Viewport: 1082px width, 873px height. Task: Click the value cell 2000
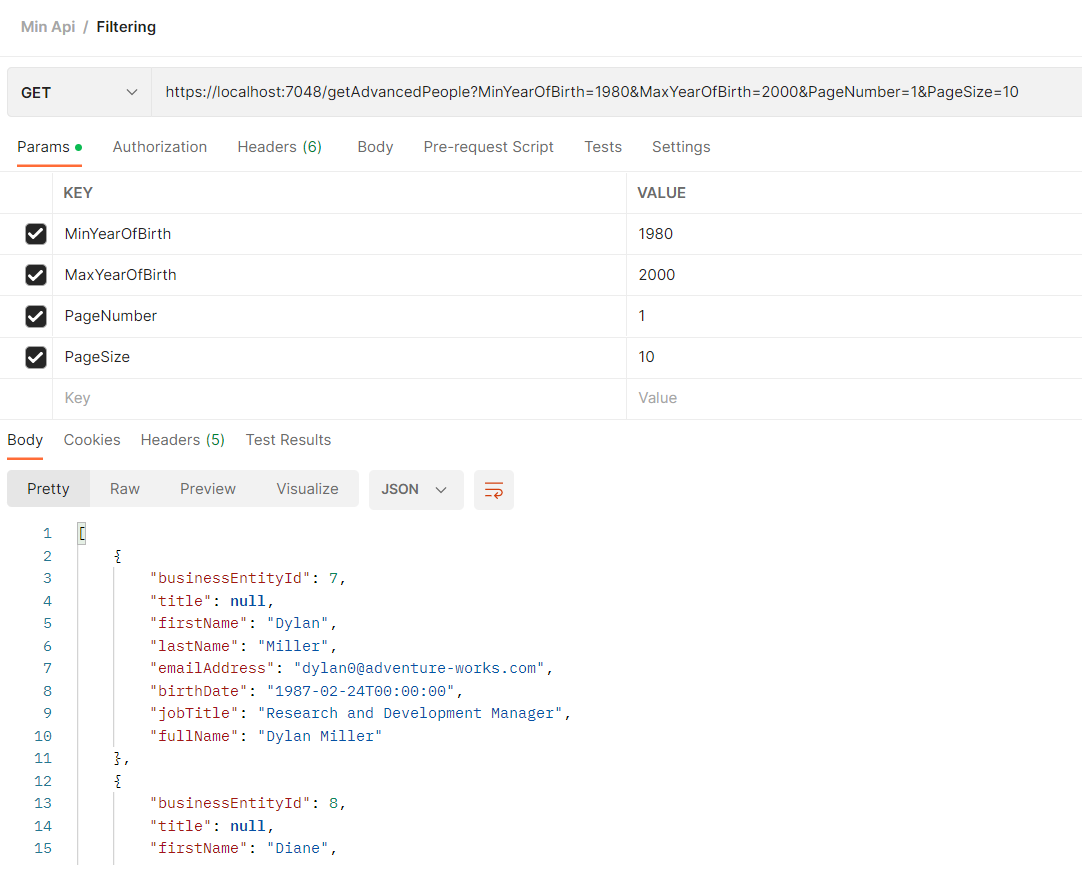coord(854,275)
